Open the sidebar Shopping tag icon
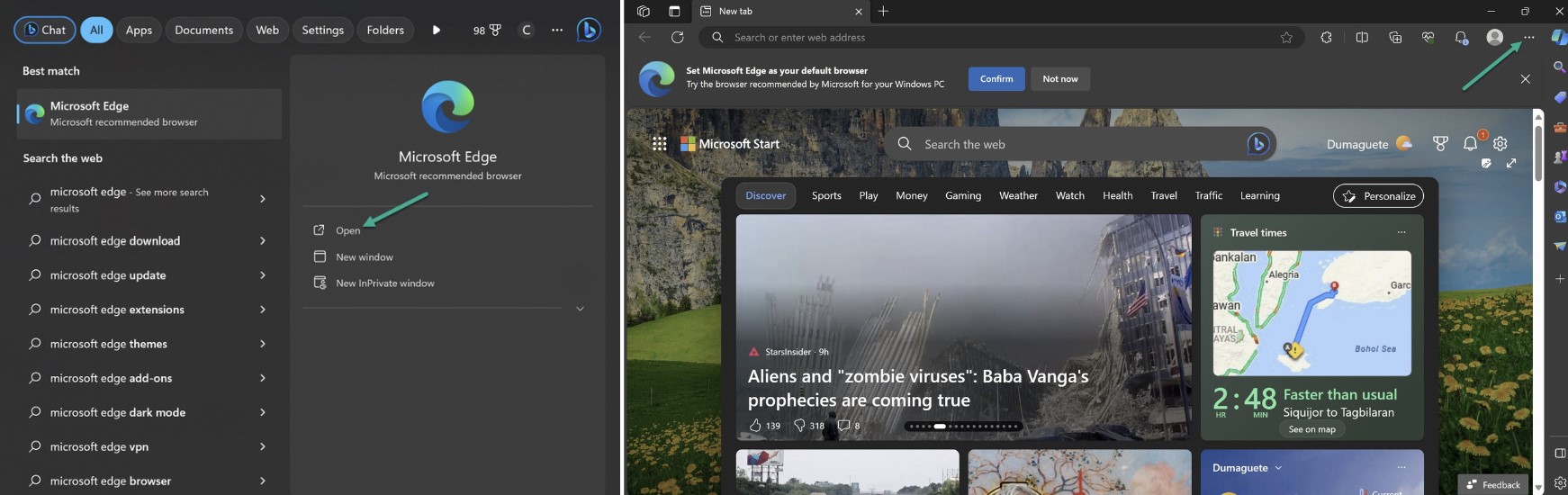The height and width of the screenshot is (495, 1568). click(x=1560, y=97)
